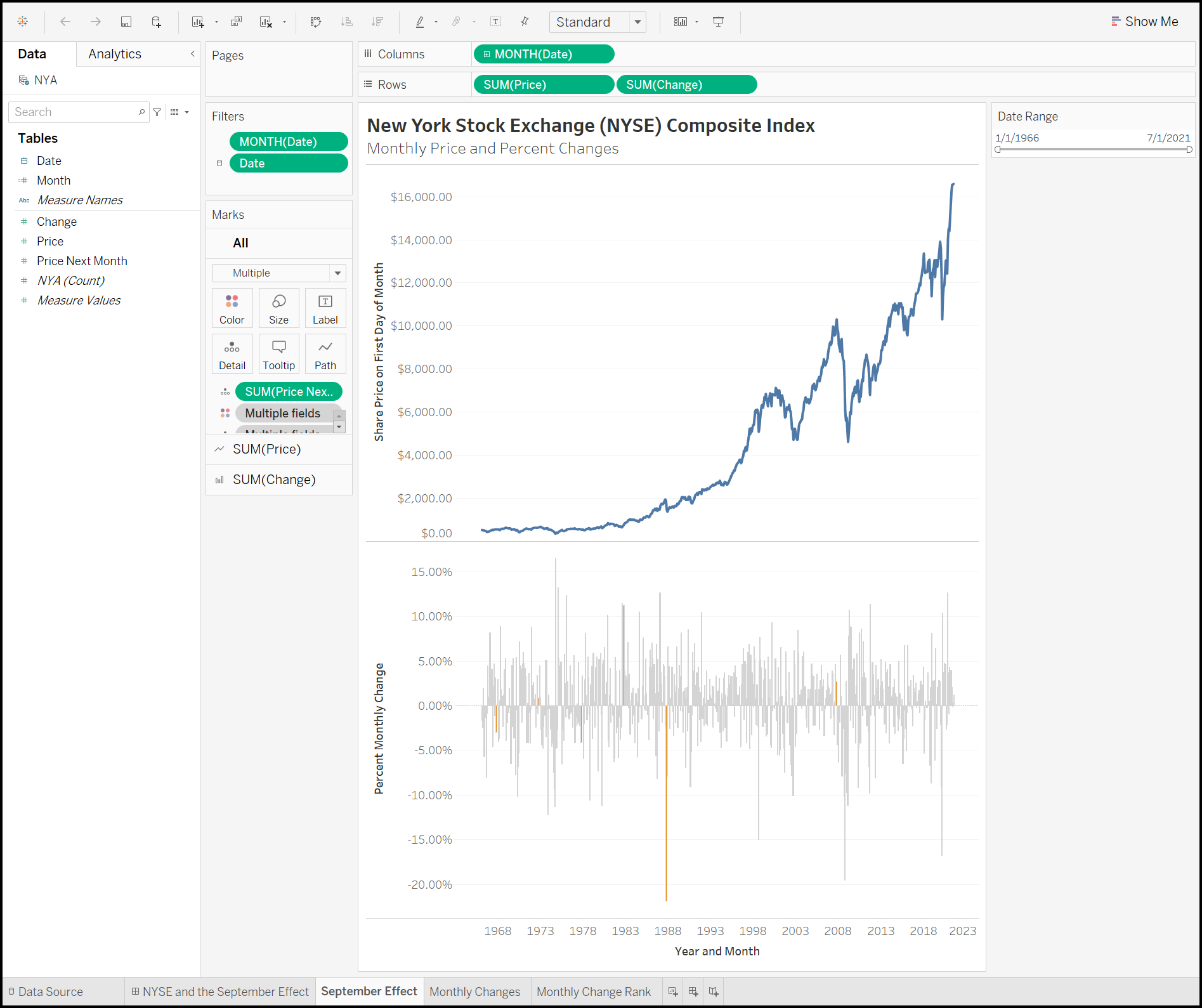
Task: Swap rows and columns
Action: point(316,22)
